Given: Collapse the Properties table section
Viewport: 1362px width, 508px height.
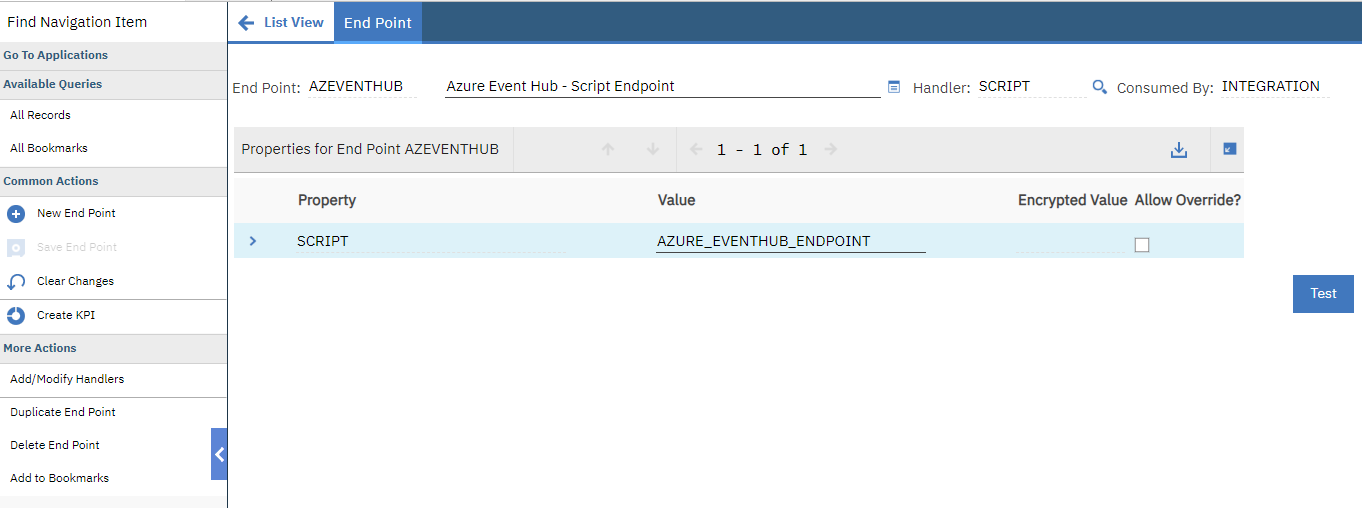Looking at the screenshot, I should (1230, 149).
